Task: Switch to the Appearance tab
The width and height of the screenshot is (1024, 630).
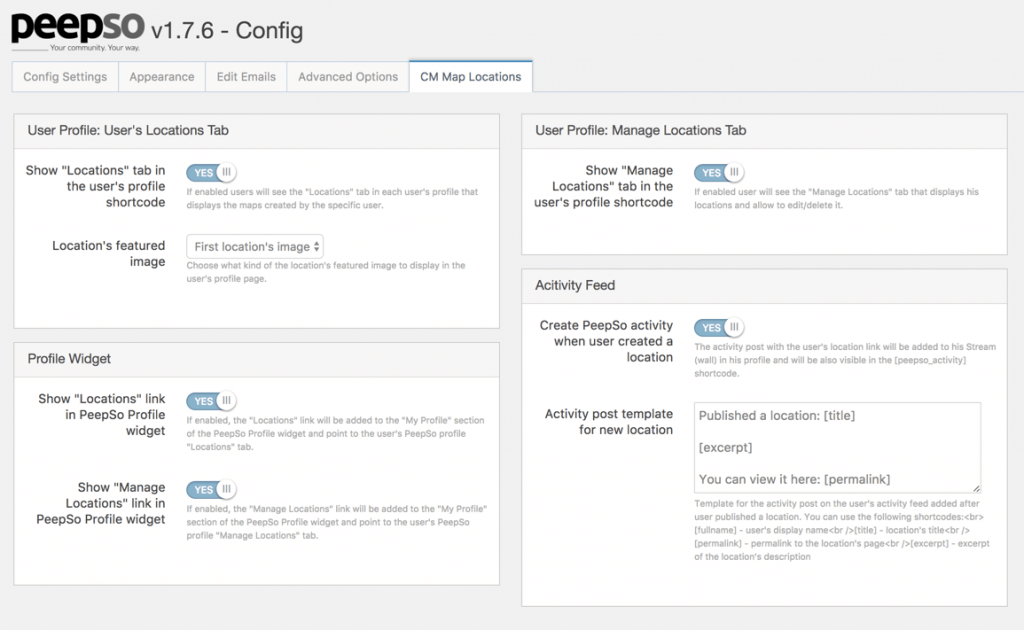Action: (x=162, y=77)
